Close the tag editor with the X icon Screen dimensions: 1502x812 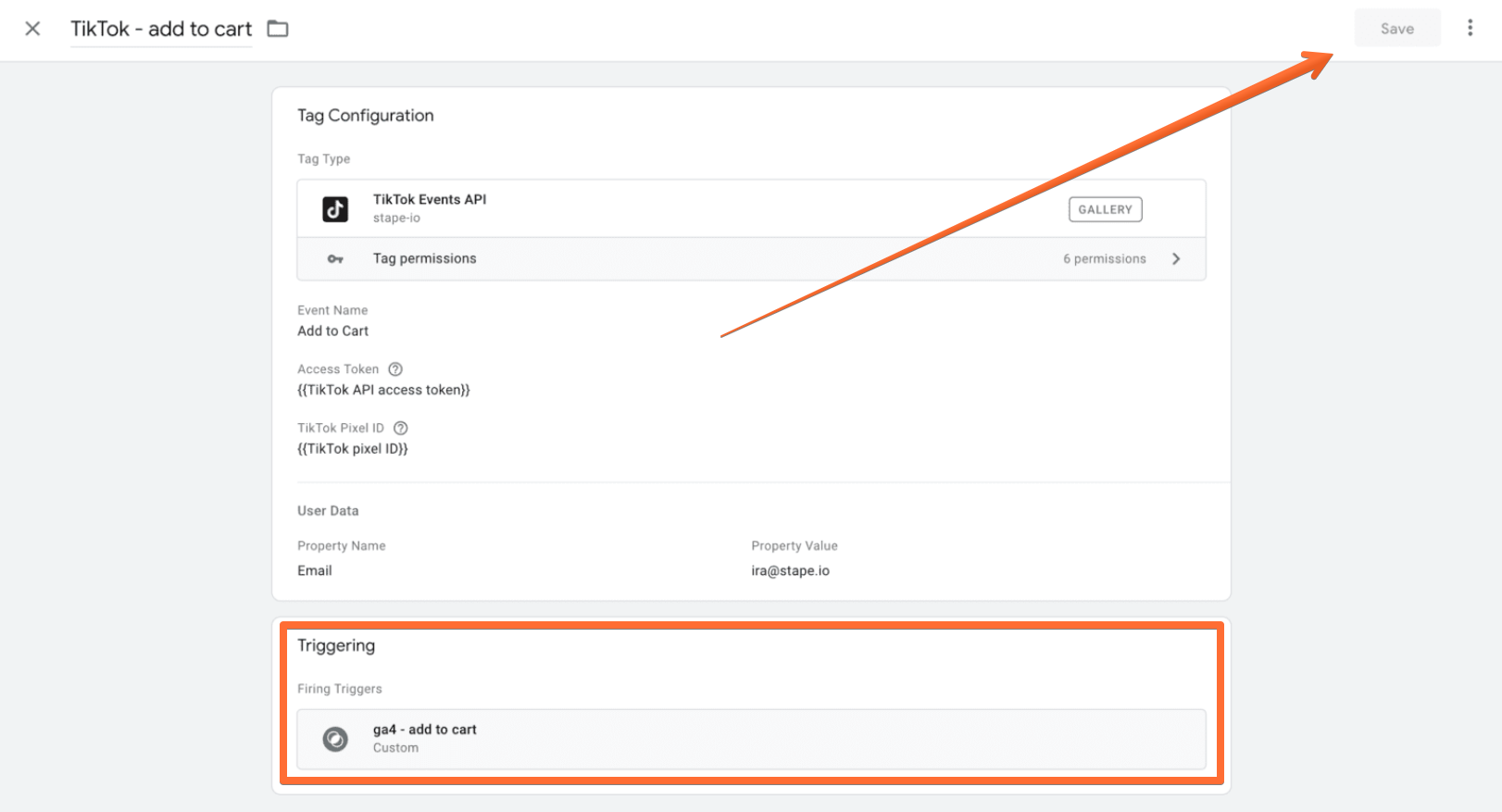coord(32,29)
